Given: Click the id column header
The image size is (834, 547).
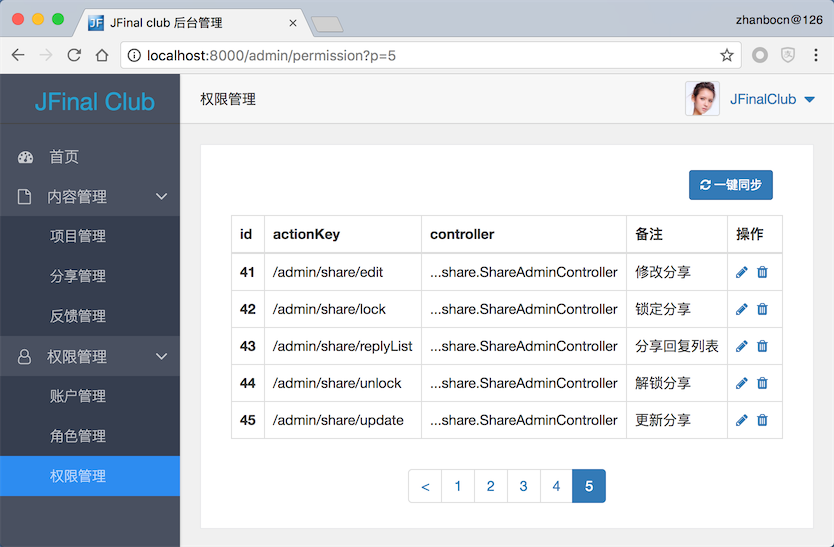Looking at the screenshot, I should (x=246, y=234).
